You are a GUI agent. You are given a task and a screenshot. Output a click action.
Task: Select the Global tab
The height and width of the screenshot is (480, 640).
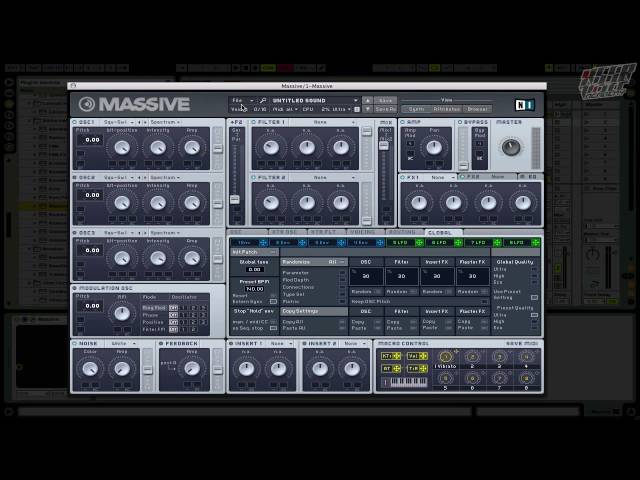tap(442, 232)
